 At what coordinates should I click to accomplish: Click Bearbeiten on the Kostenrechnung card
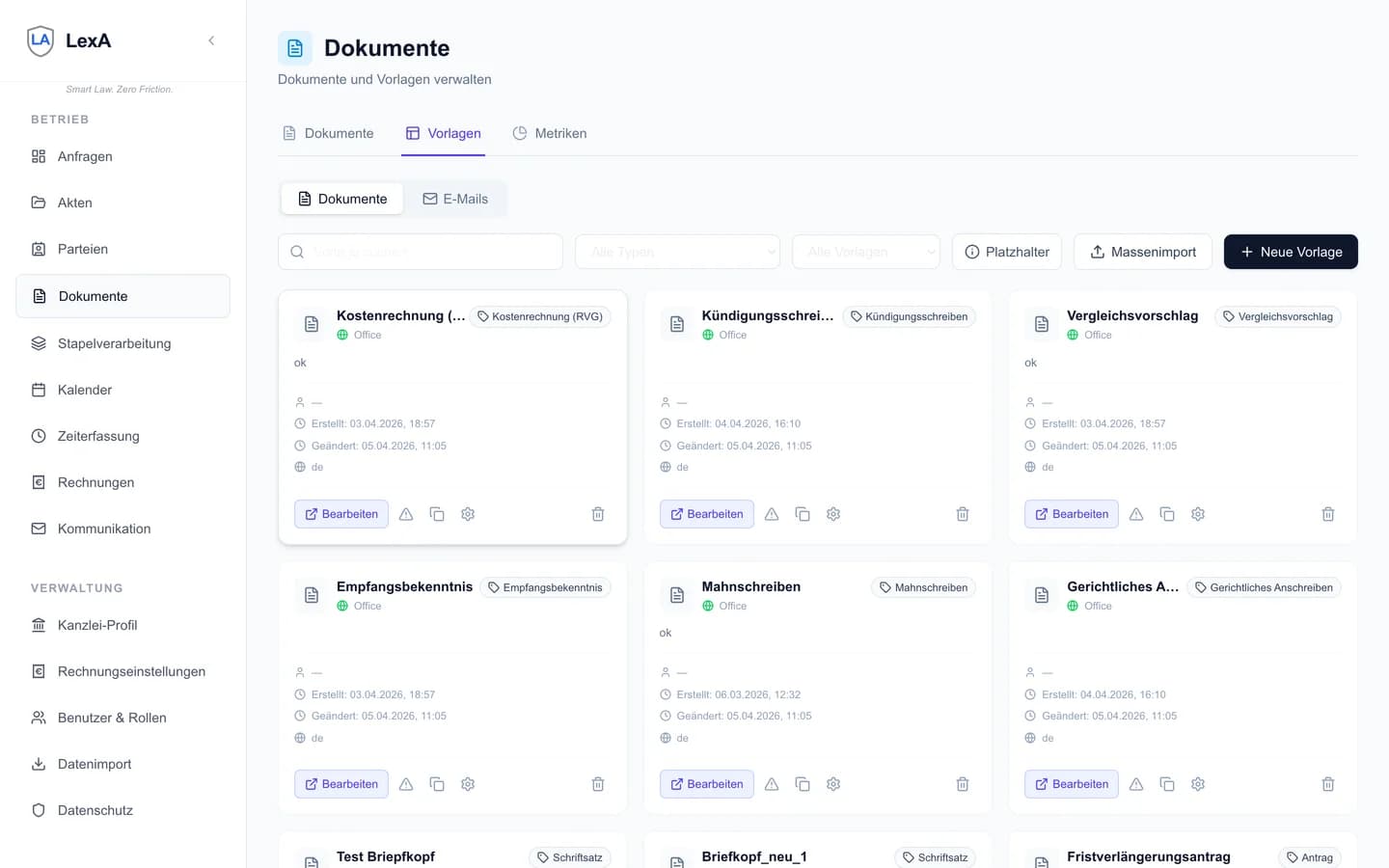pos(341,514)
